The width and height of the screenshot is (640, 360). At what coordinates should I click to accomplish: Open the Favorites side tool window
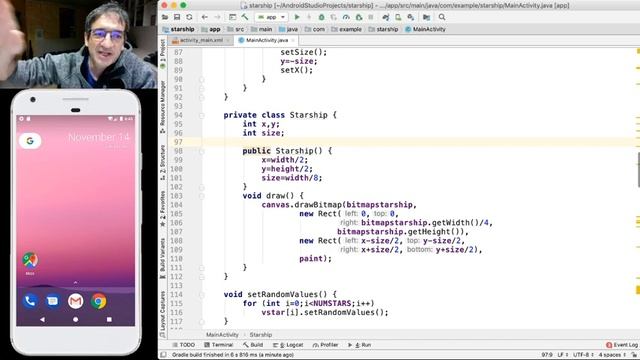tap(162, 208)
